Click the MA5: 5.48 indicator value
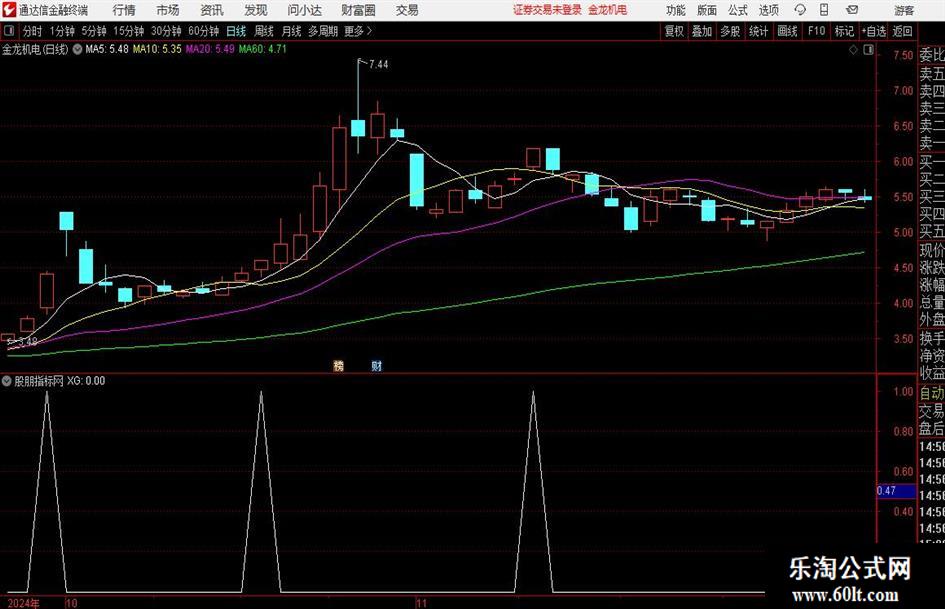 (x=107, y=49)
